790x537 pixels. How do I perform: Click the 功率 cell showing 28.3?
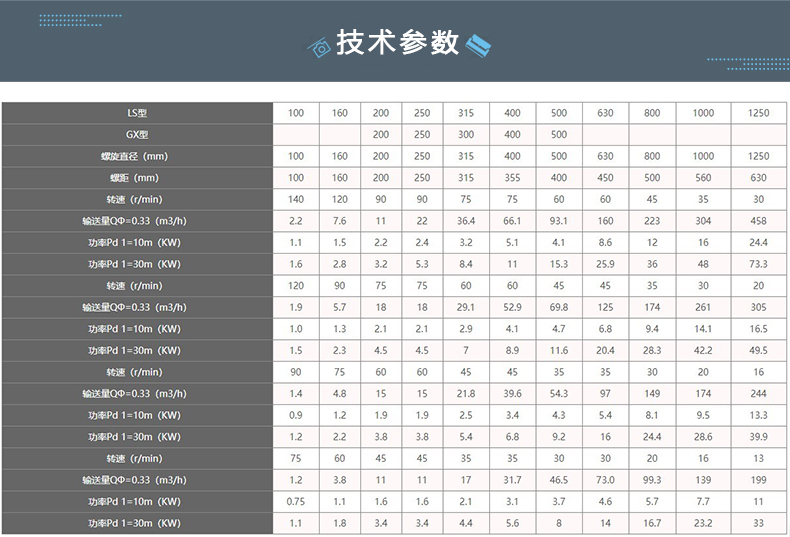652,351
